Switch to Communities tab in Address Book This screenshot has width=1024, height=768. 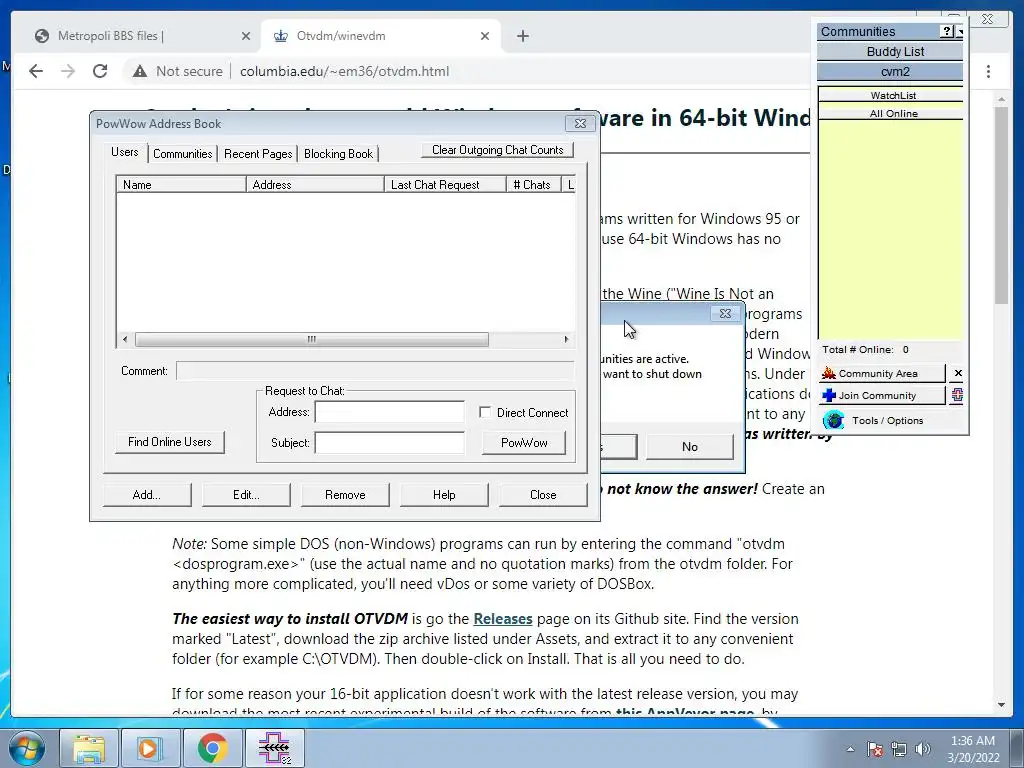tap(182, 154)
